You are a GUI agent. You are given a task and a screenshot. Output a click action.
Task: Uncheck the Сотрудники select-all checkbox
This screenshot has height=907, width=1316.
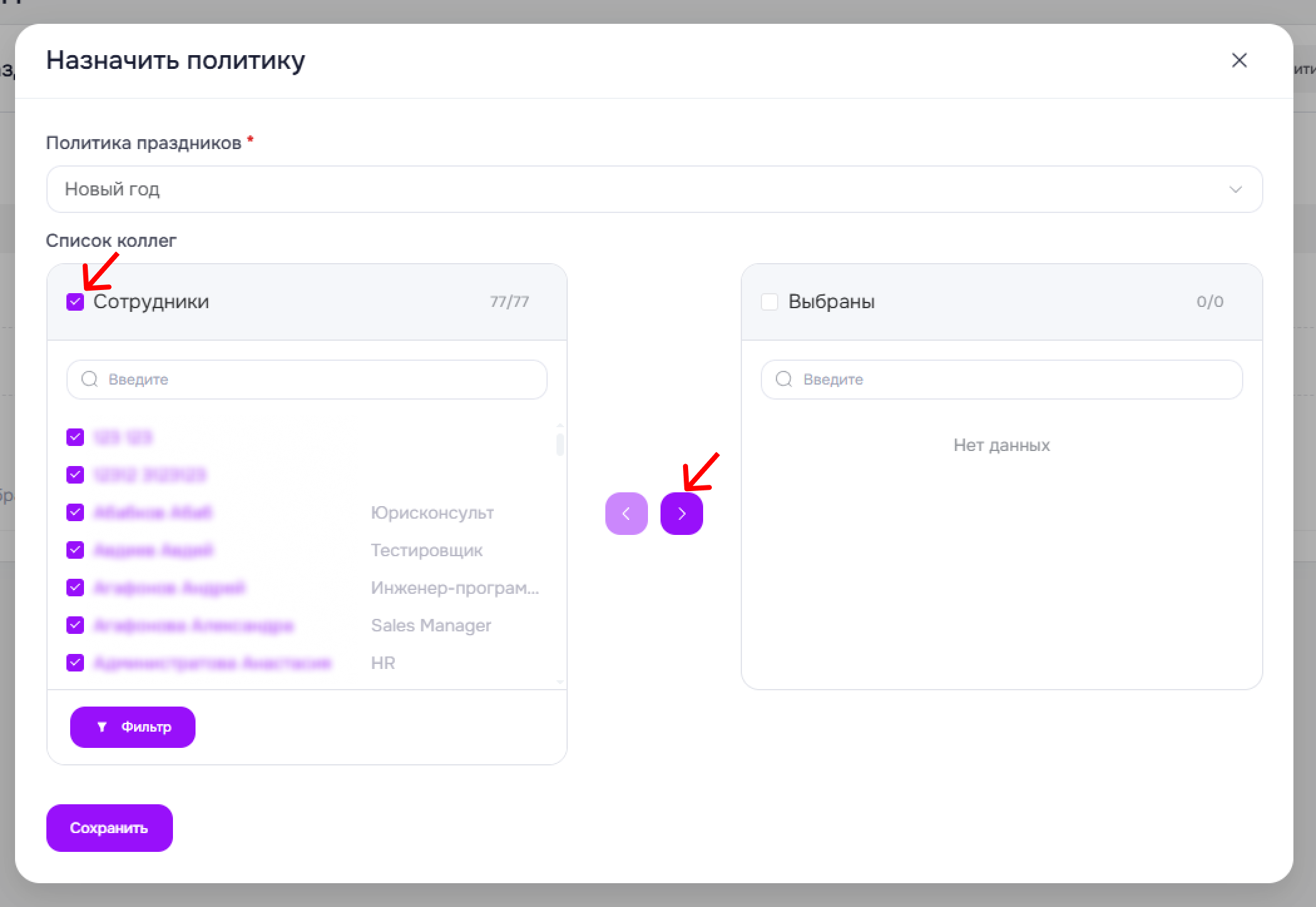(75, 302)
